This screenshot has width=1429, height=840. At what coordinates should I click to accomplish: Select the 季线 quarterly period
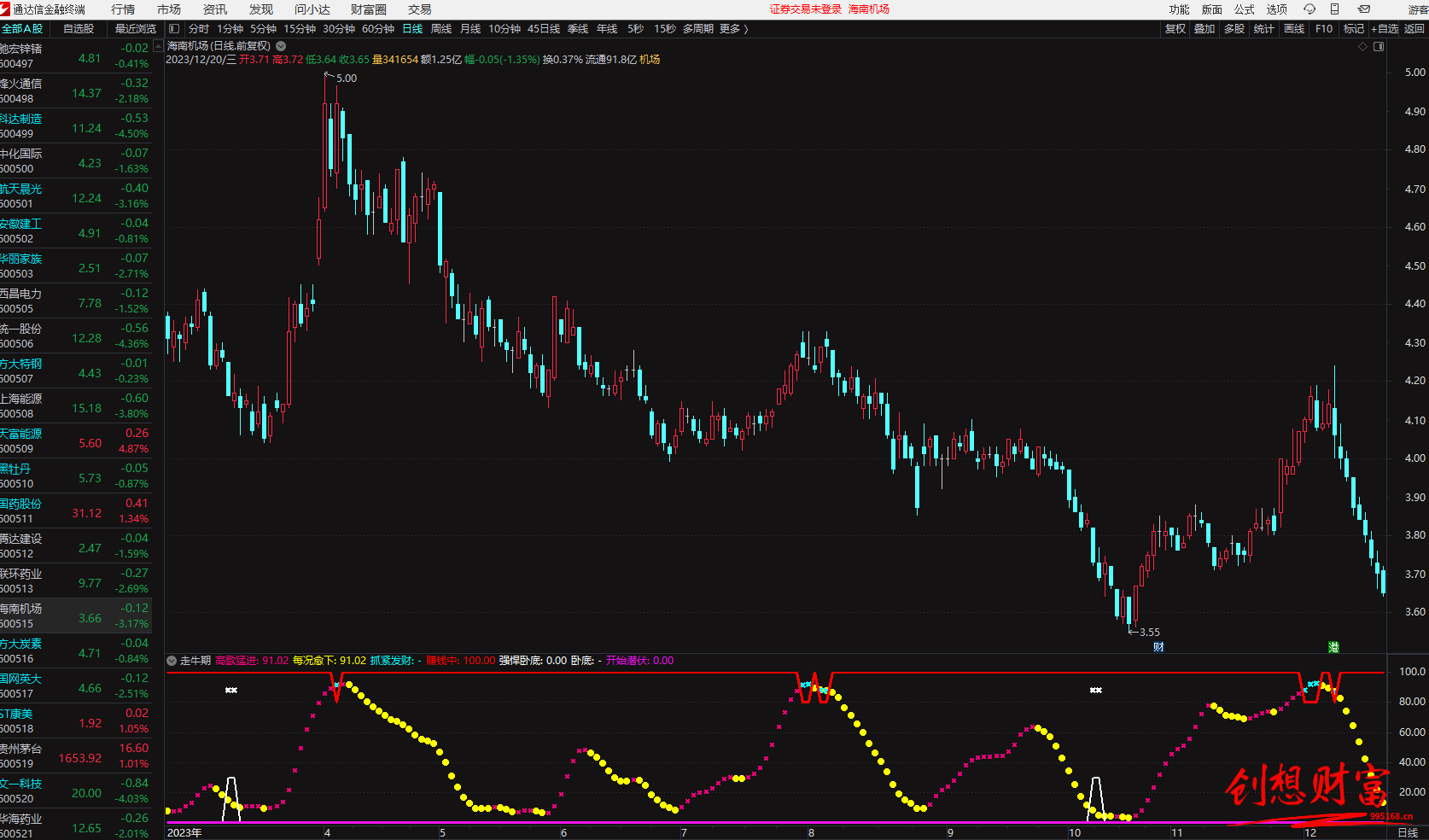578,29
